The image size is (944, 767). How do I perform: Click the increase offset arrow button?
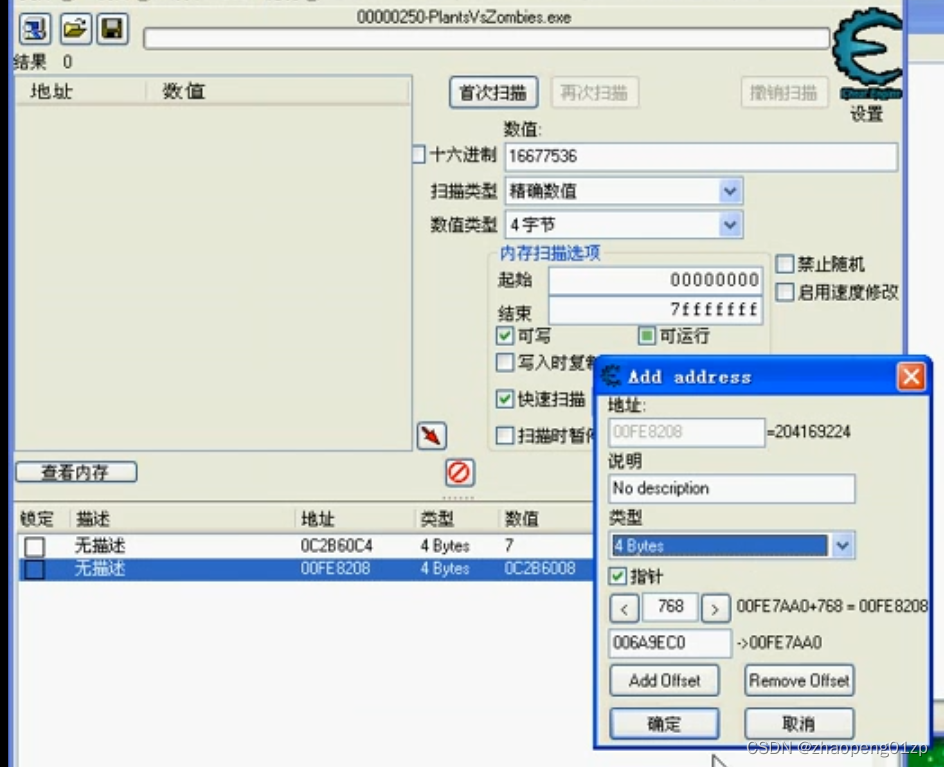click(715, 609)
